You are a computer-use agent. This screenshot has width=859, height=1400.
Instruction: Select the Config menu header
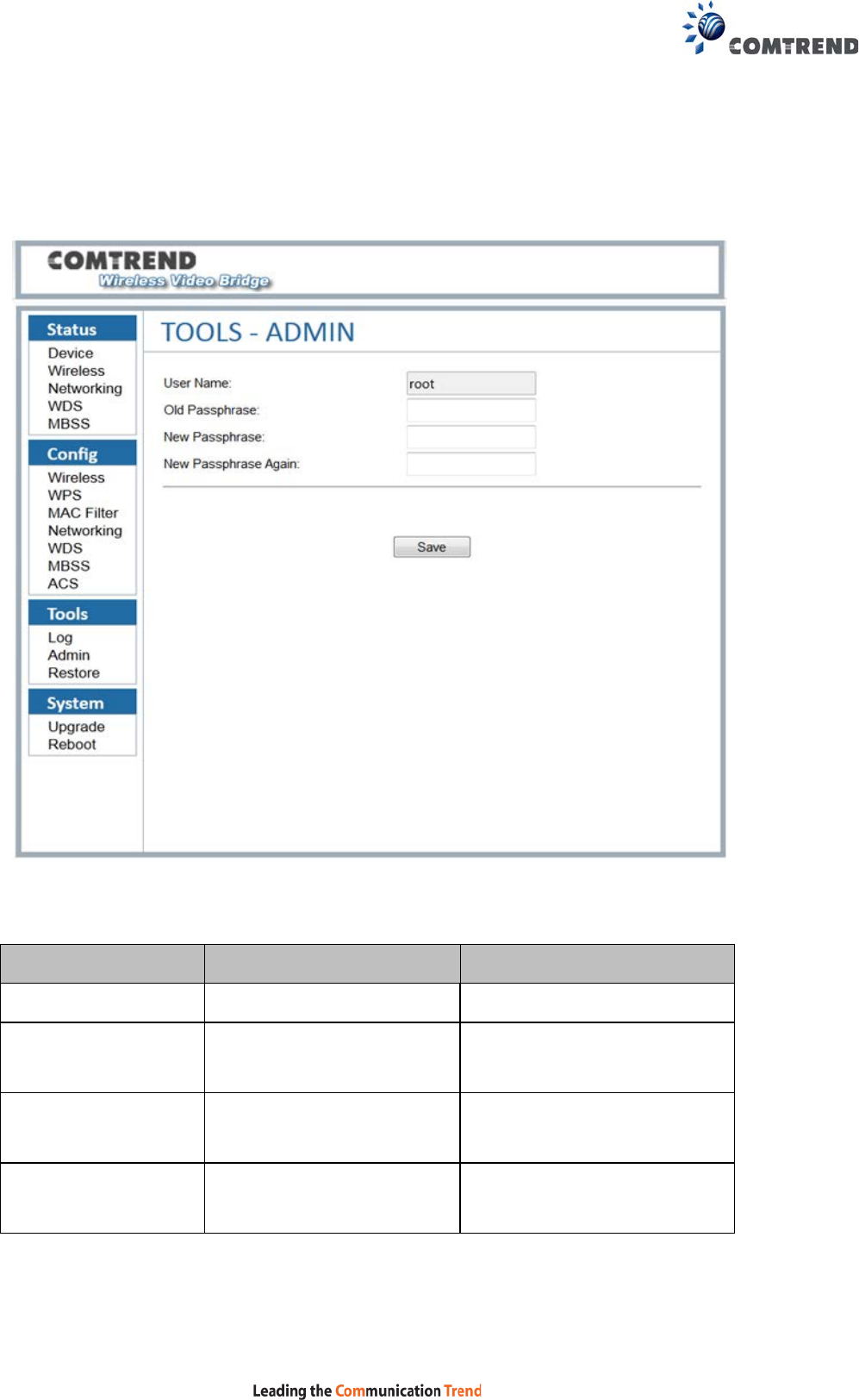click(83, 453)
